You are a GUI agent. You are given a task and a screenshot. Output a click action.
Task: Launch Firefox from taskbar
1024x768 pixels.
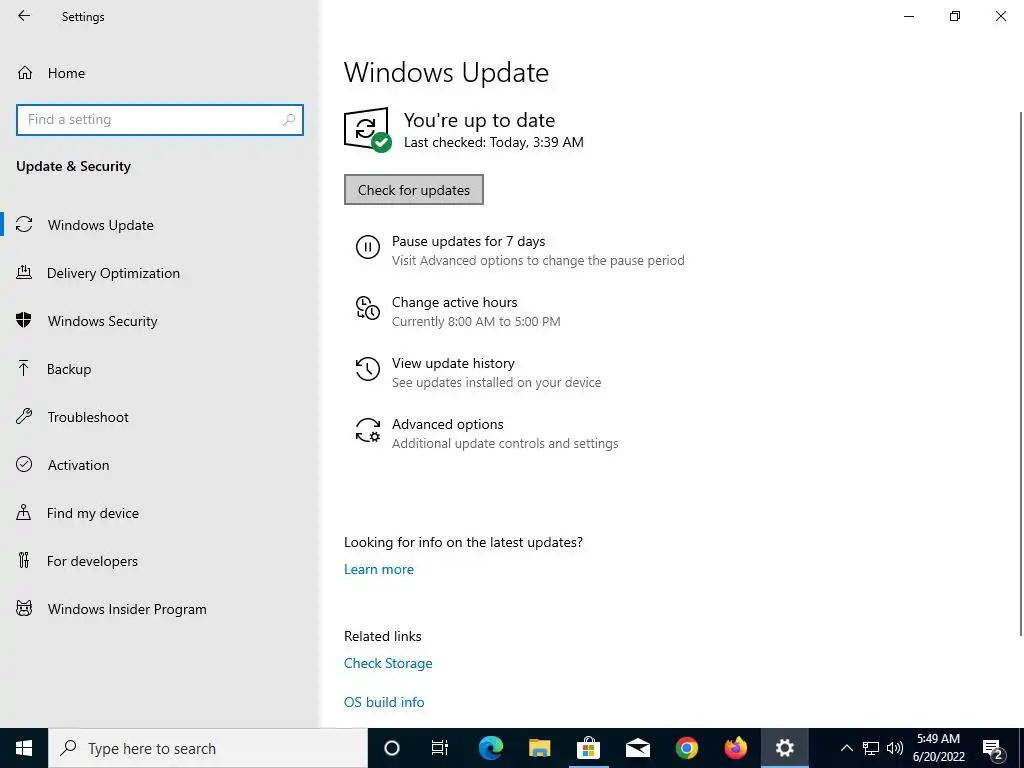coord(735,748)
